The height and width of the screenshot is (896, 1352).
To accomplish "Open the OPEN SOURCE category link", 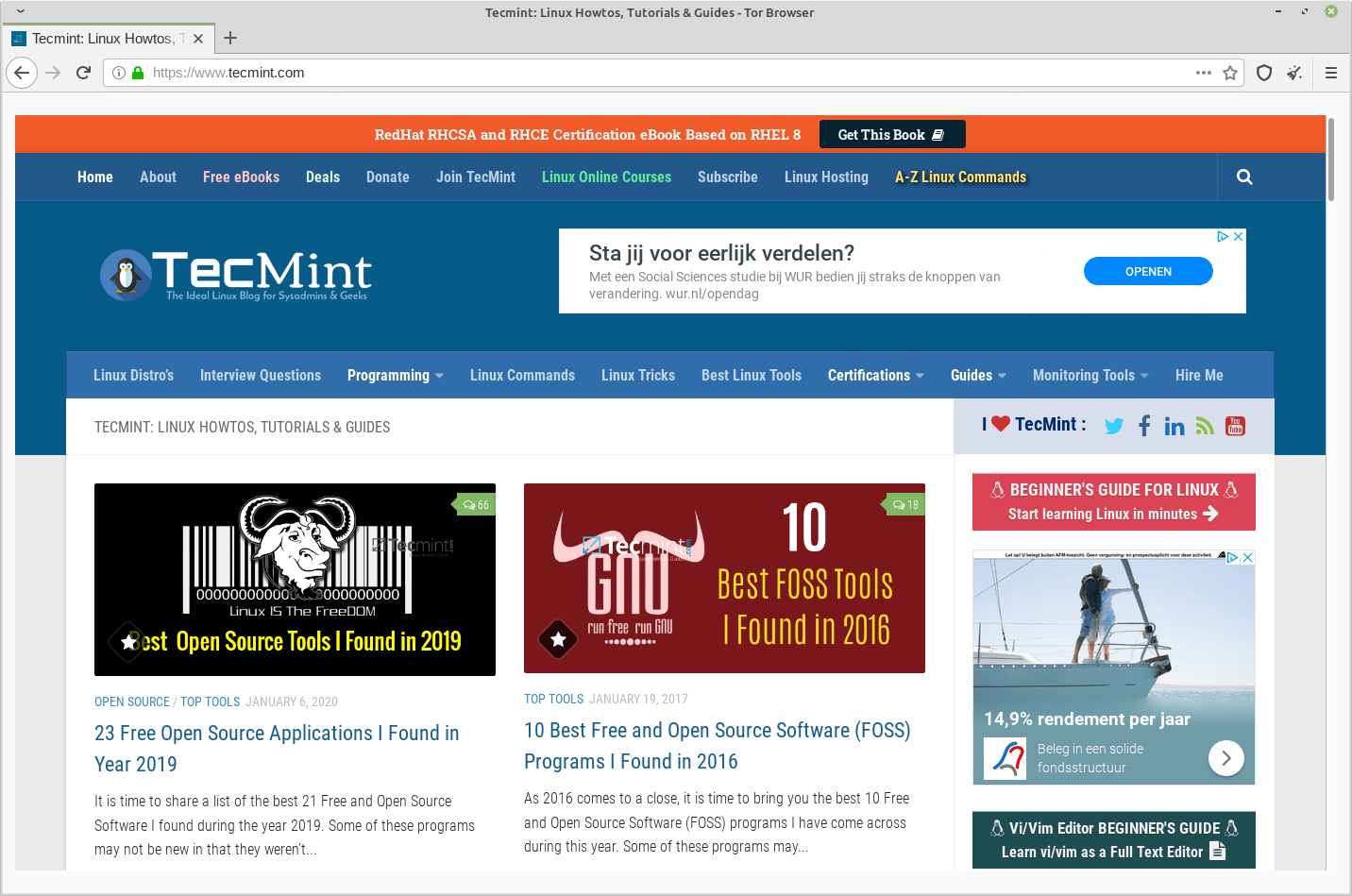I will (x=132, y=702).
